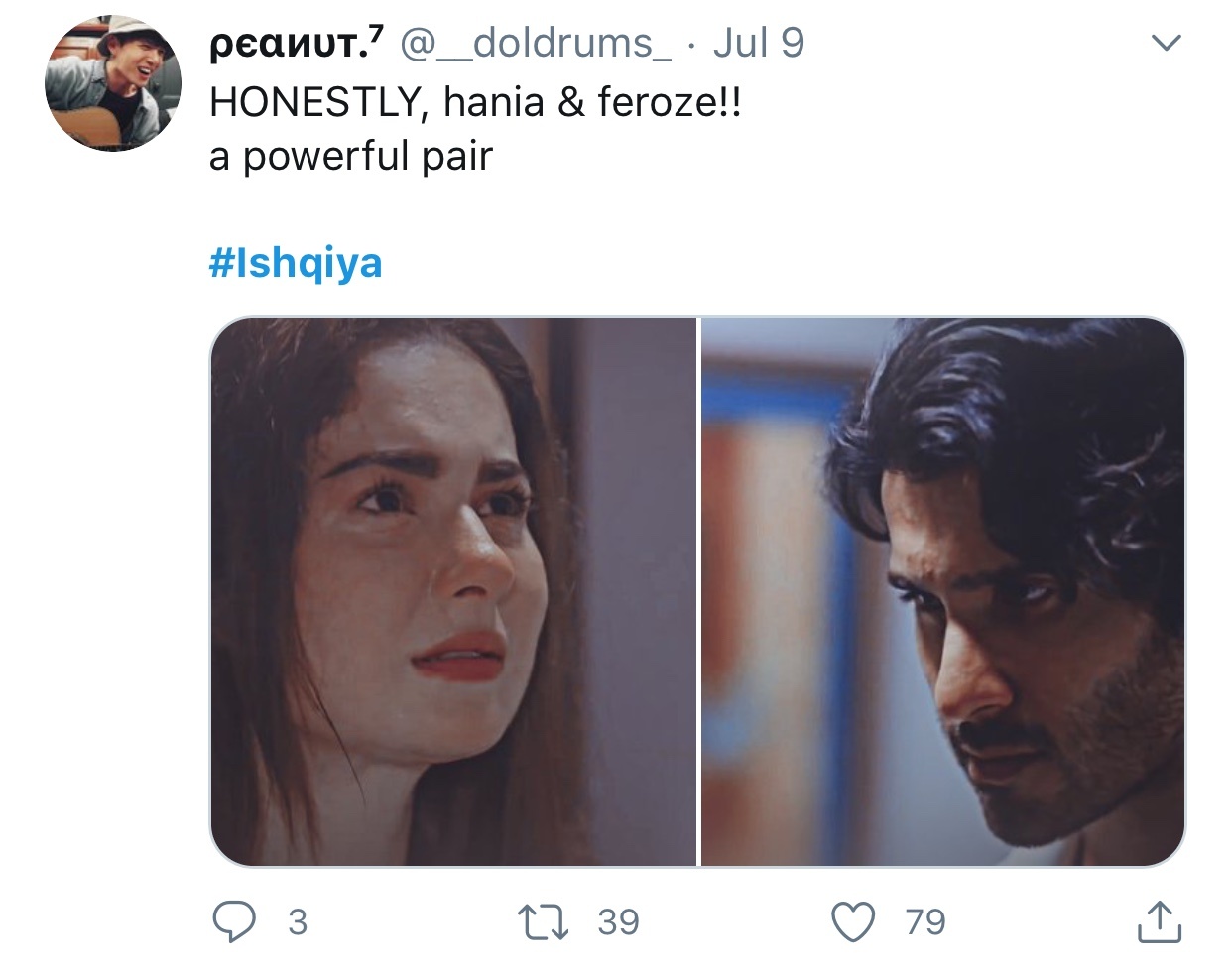Click the reply count showing 3
The width and height of the screenshot is (1232, 974).
[x=298, y=922]
